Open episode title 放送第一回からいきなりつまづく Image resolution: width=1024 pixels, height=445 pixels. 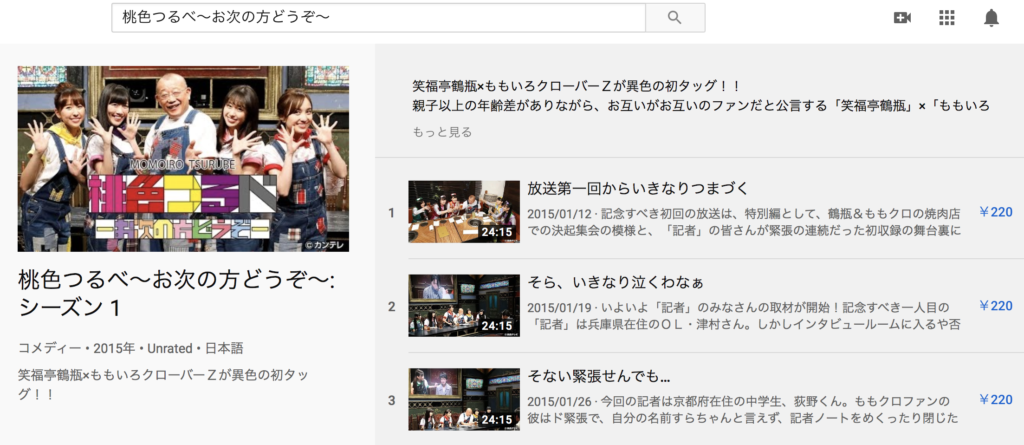pos(637,189)
